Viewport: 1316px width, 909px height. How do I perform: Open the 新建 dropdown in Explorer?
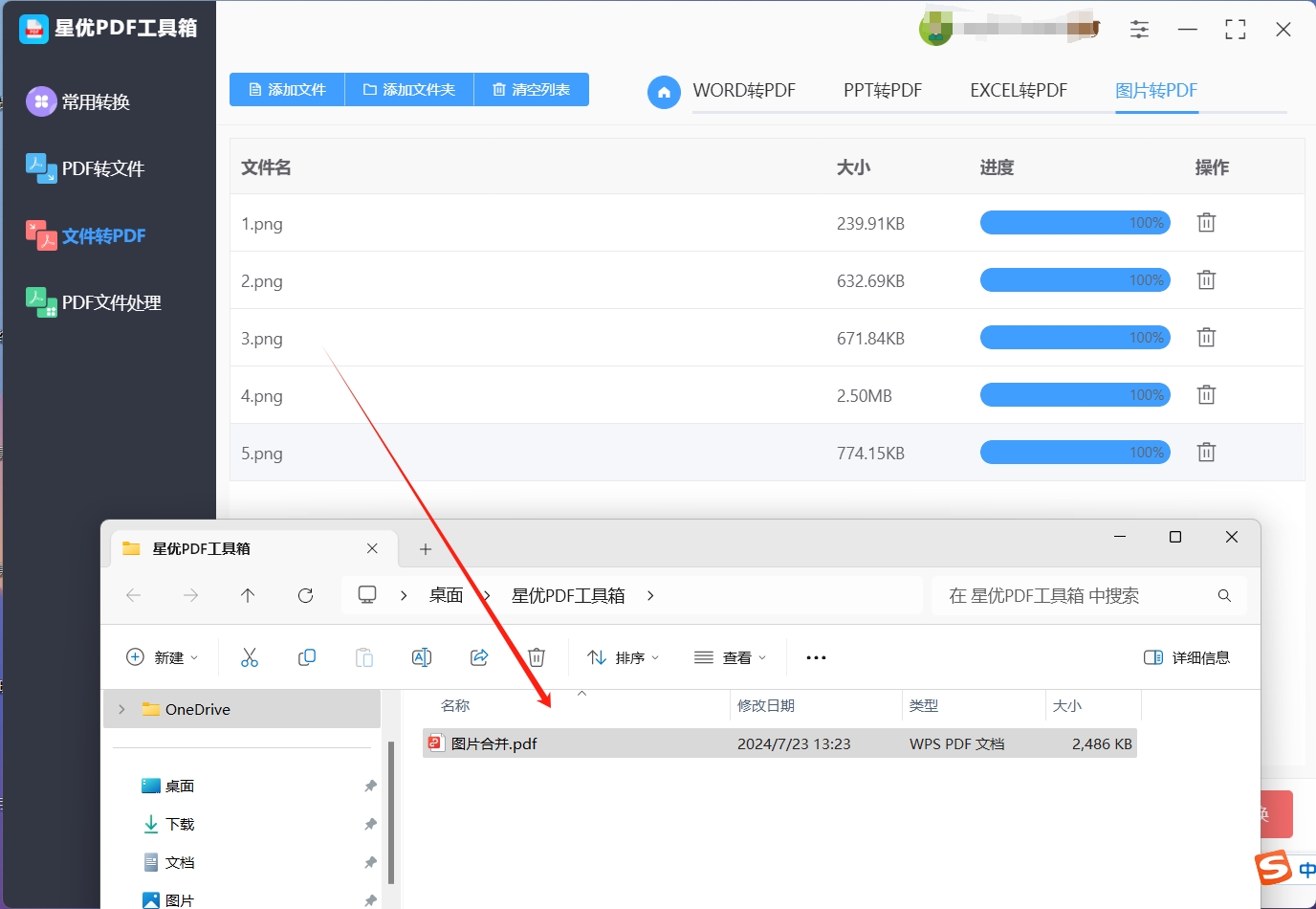coord(163,657)
